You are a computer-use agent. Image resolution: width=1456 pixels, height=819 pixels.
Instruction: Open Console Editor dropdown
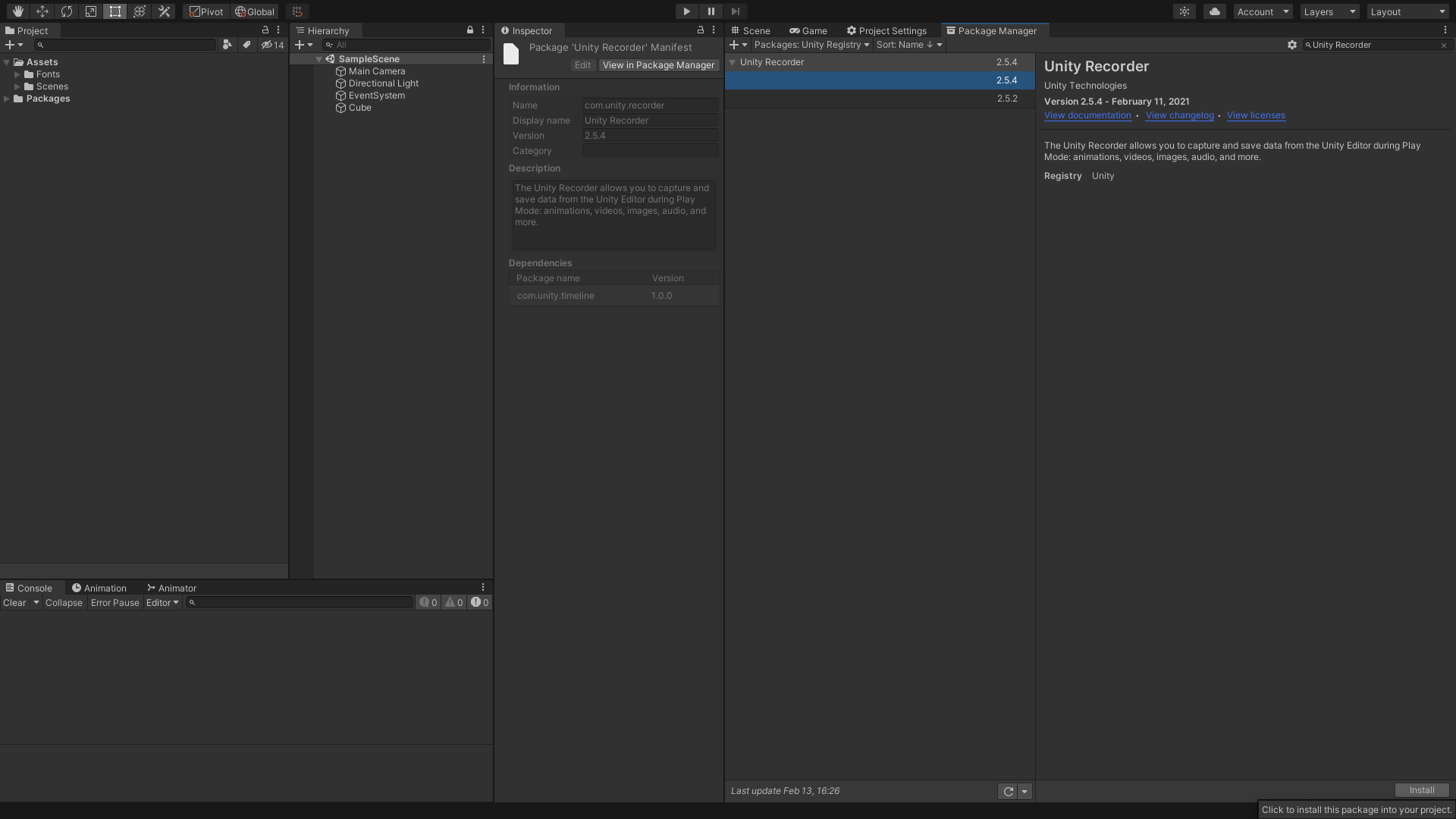click(162, 603)
